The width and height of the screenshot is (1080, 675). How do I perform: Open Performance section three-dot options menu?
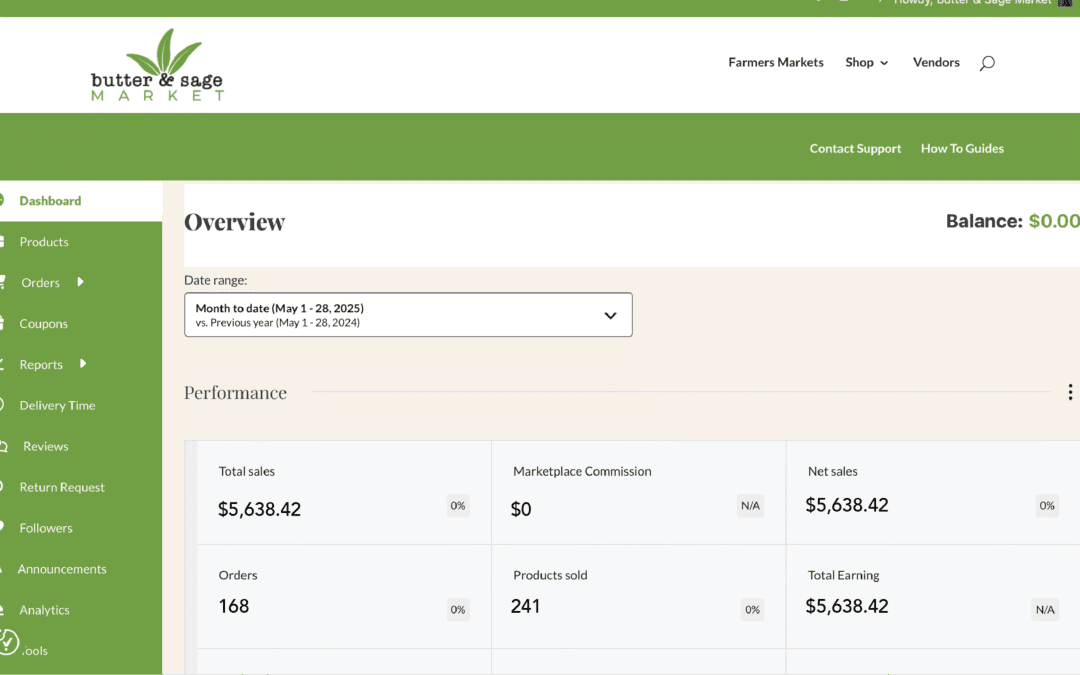(1069, 392)
